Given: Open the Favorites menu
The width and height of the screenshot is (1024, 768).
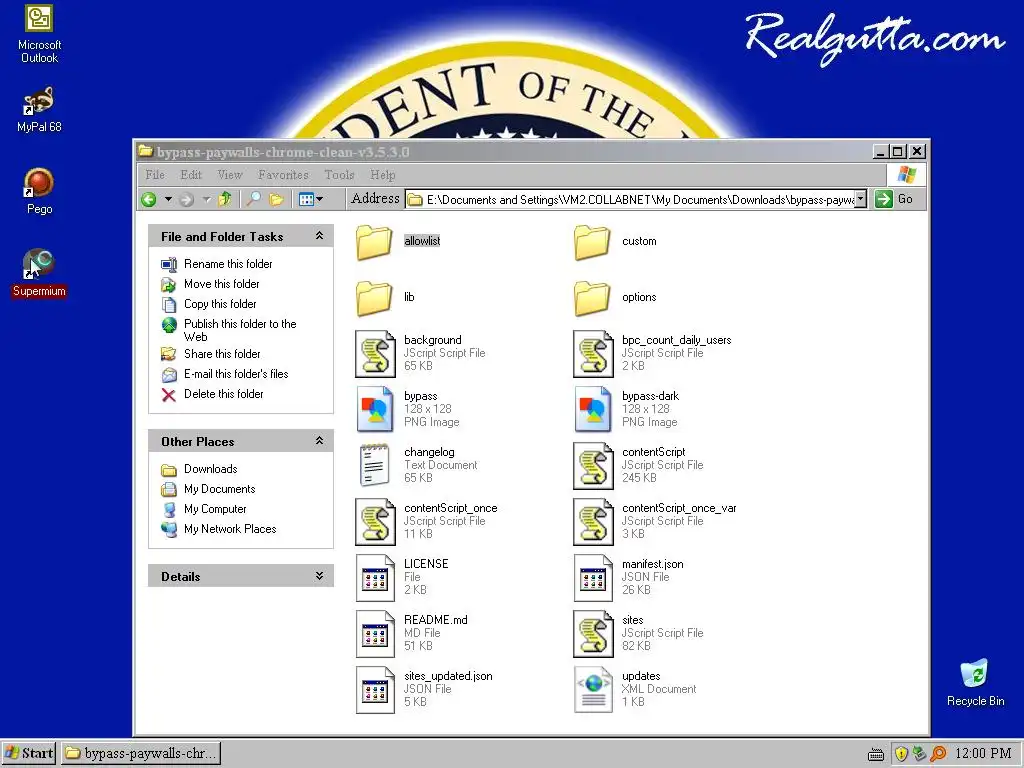Looking at the screenshot, I should click(x=283, y=175).
